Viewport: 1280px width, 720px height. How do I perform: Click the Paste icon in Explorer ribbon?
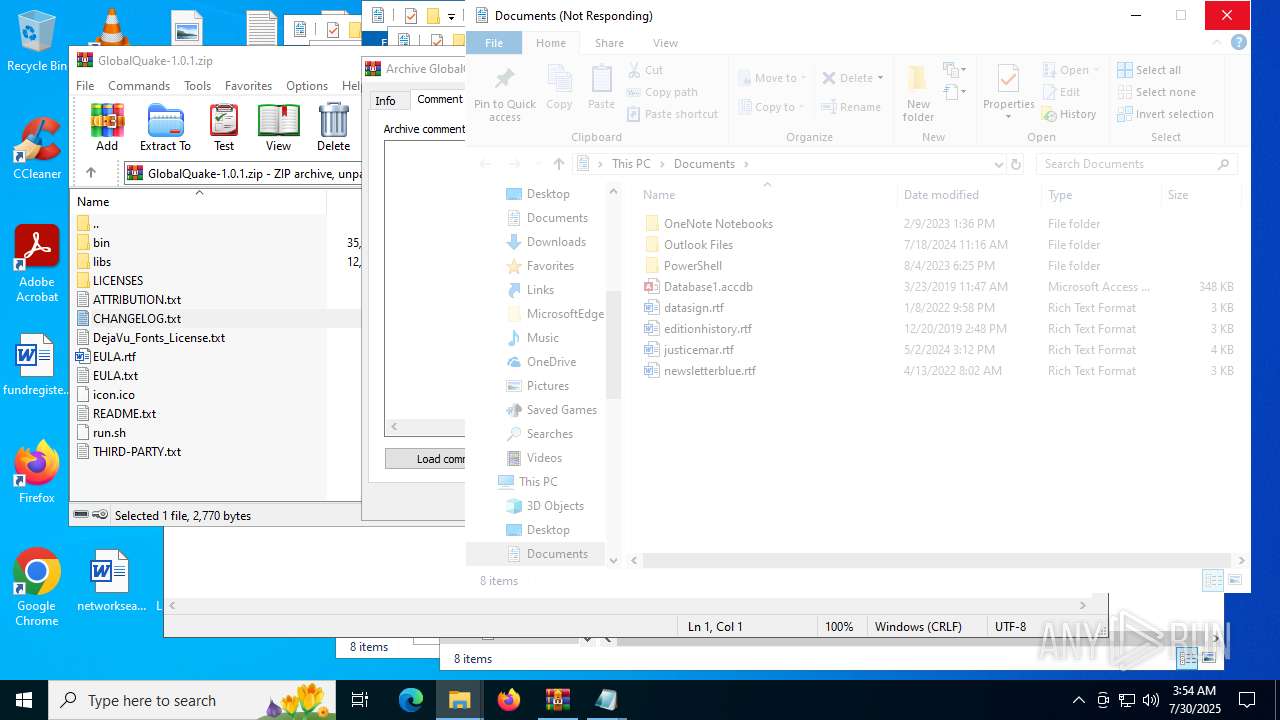[602, 88]
